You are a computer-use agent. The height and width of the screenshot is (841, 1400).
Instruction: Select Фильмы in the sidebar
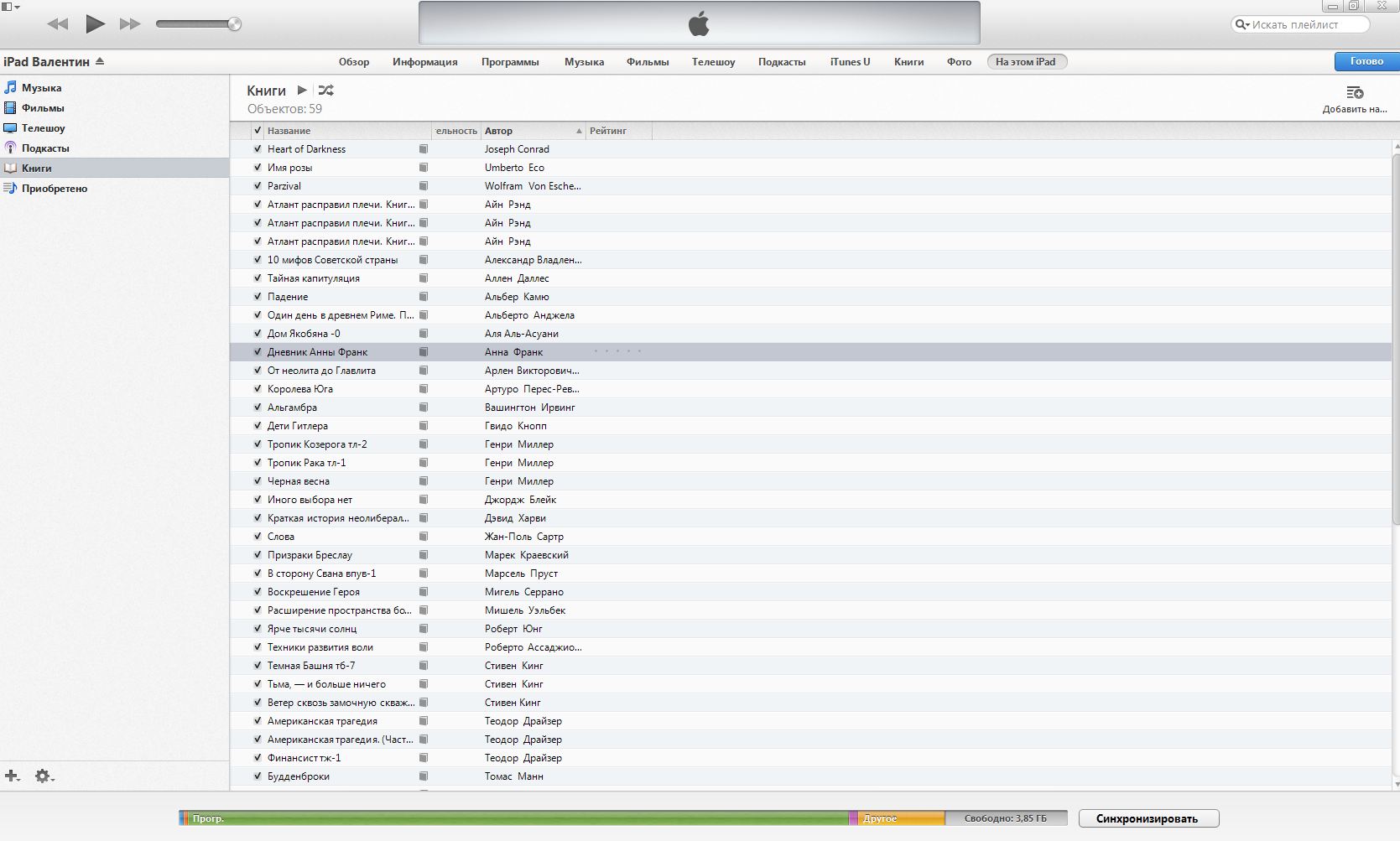114,107
